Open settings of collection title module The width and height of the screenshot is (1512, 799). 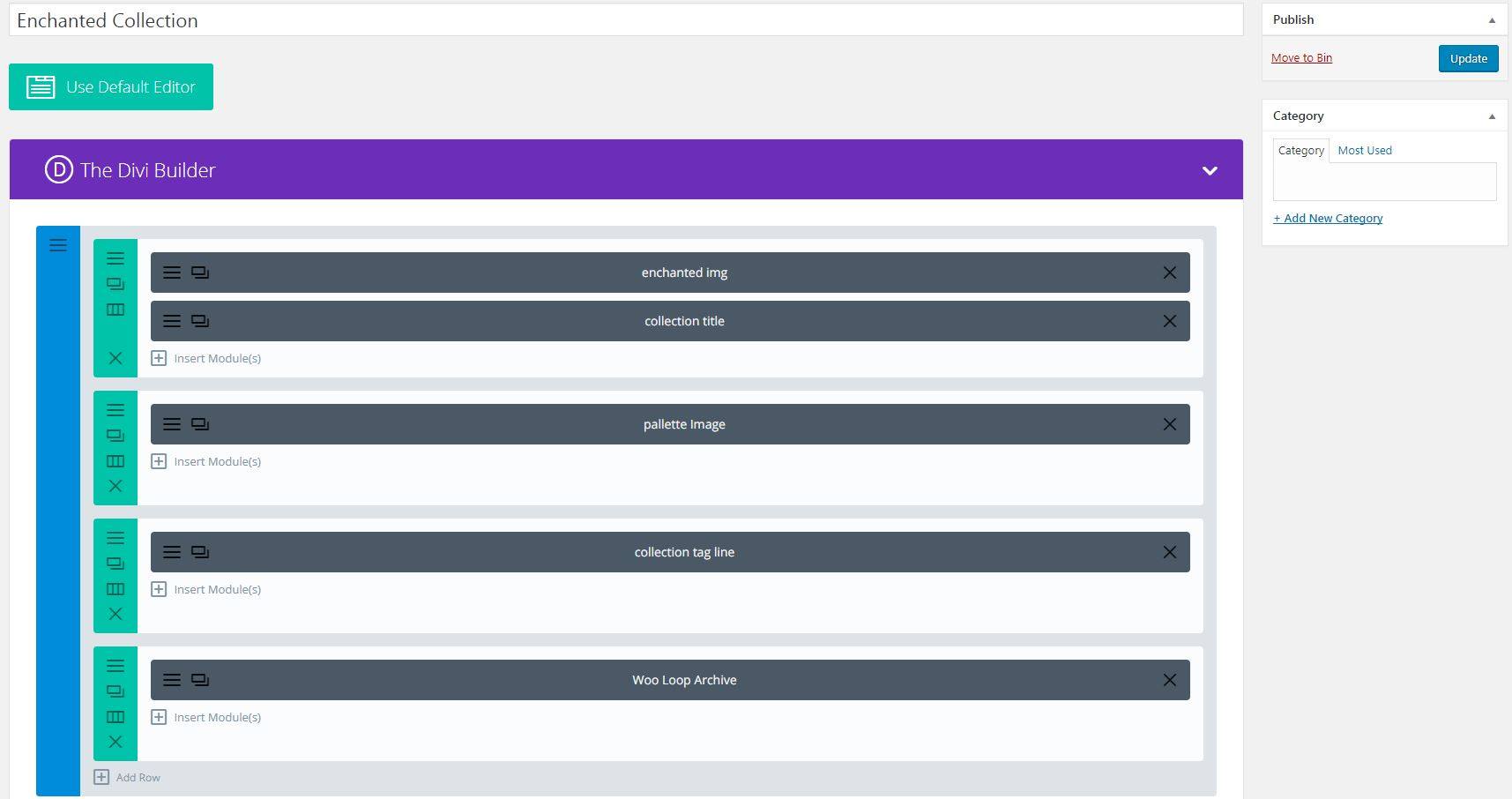pyautogui.click(x=172, y=321)
